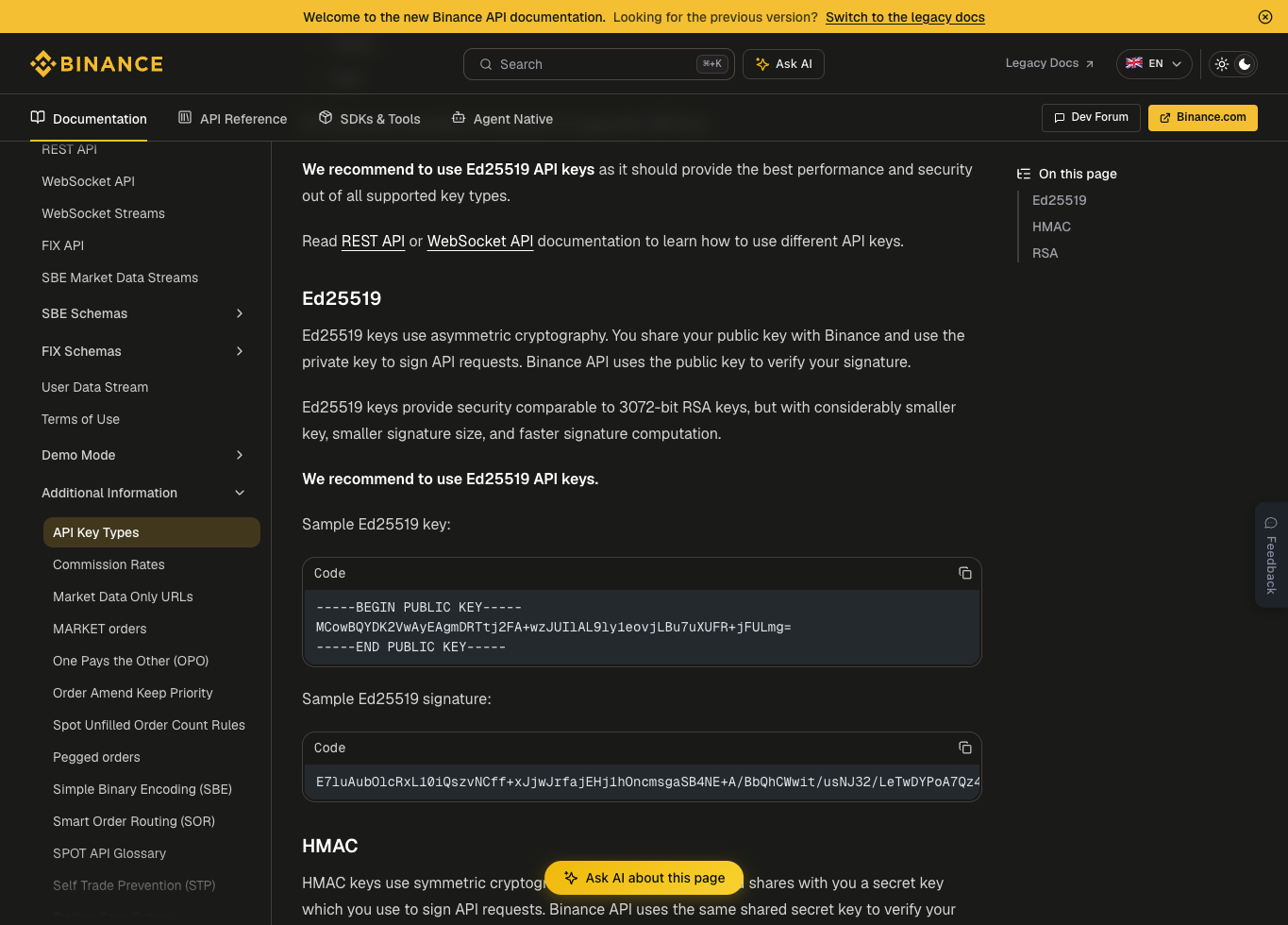This screenshot has width=1288, height=925.
Task: Dismiss the welcome banner with the X icon
Action: [x=1265, y=17]
